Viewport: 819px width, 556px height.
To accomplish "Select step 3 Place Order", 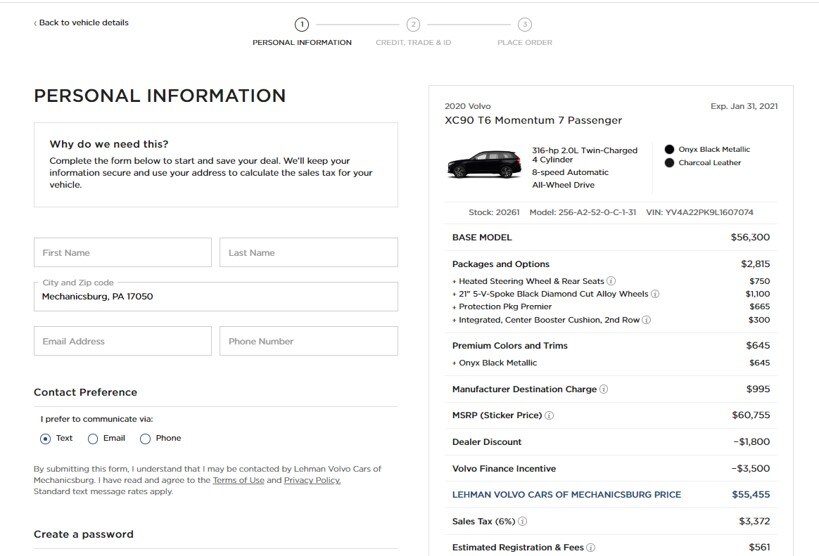I will point(525,25).
